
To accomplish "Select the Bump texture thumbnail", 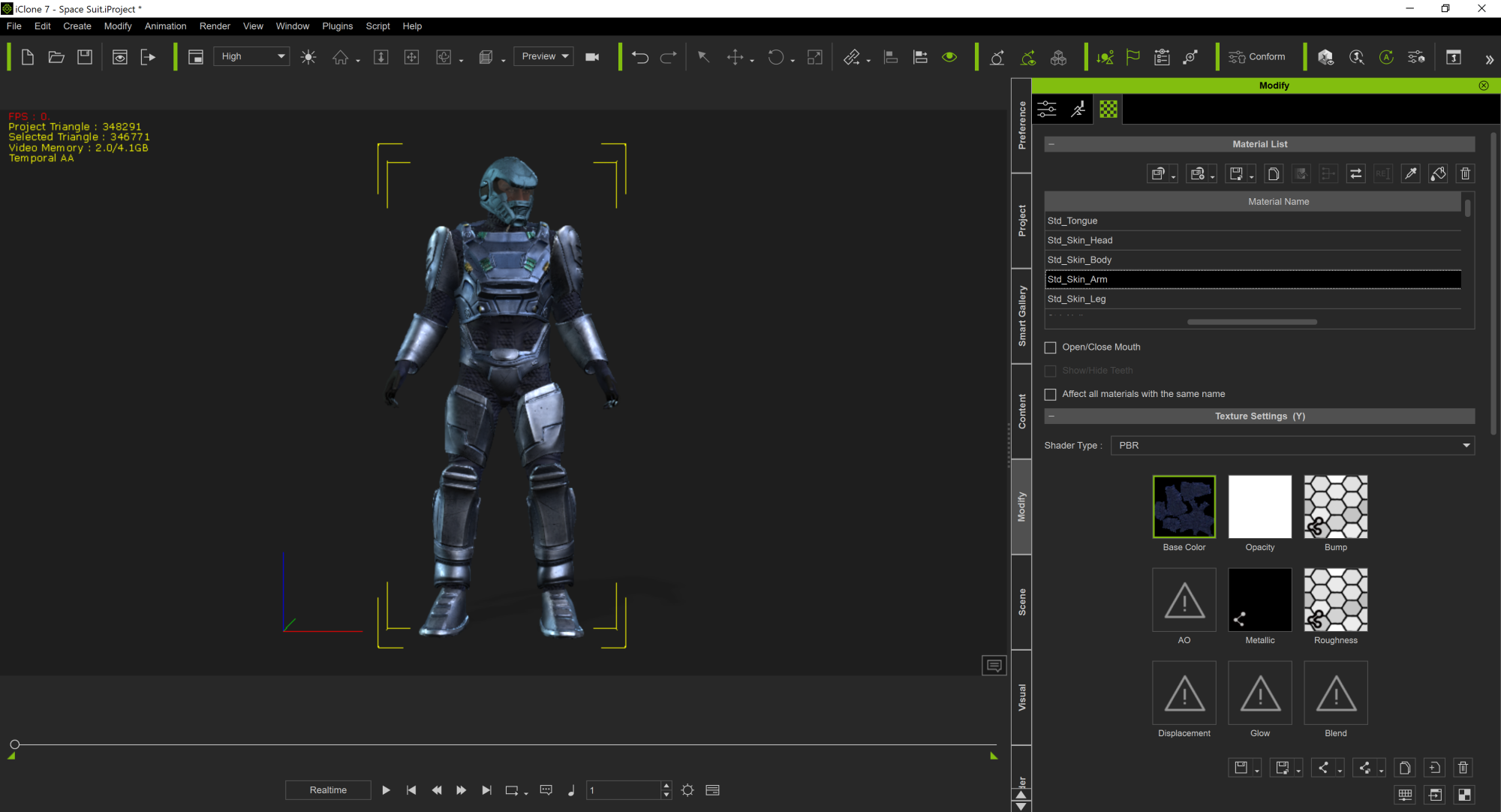I will pos(1336,507).
